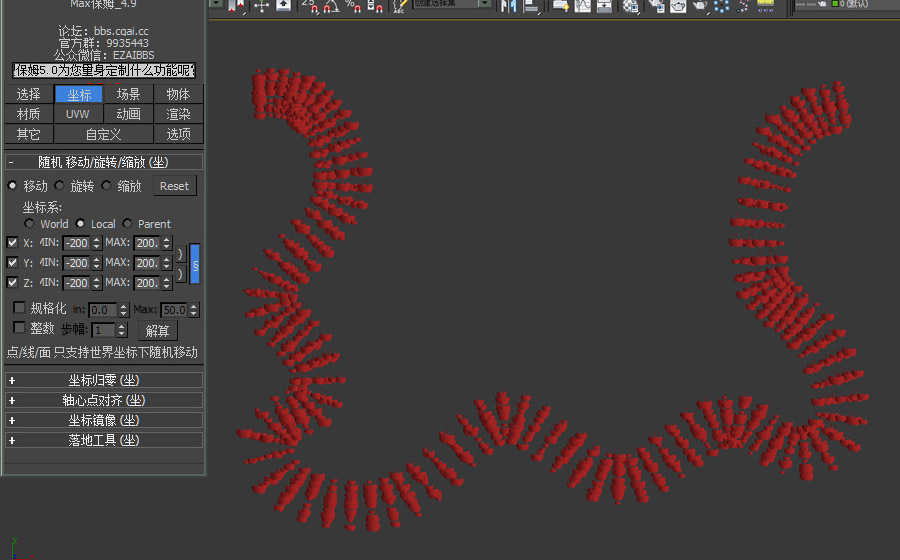Screen dimensions: 900x560
Task: Open the named selection set dropdown
Action: click(485, 4)
